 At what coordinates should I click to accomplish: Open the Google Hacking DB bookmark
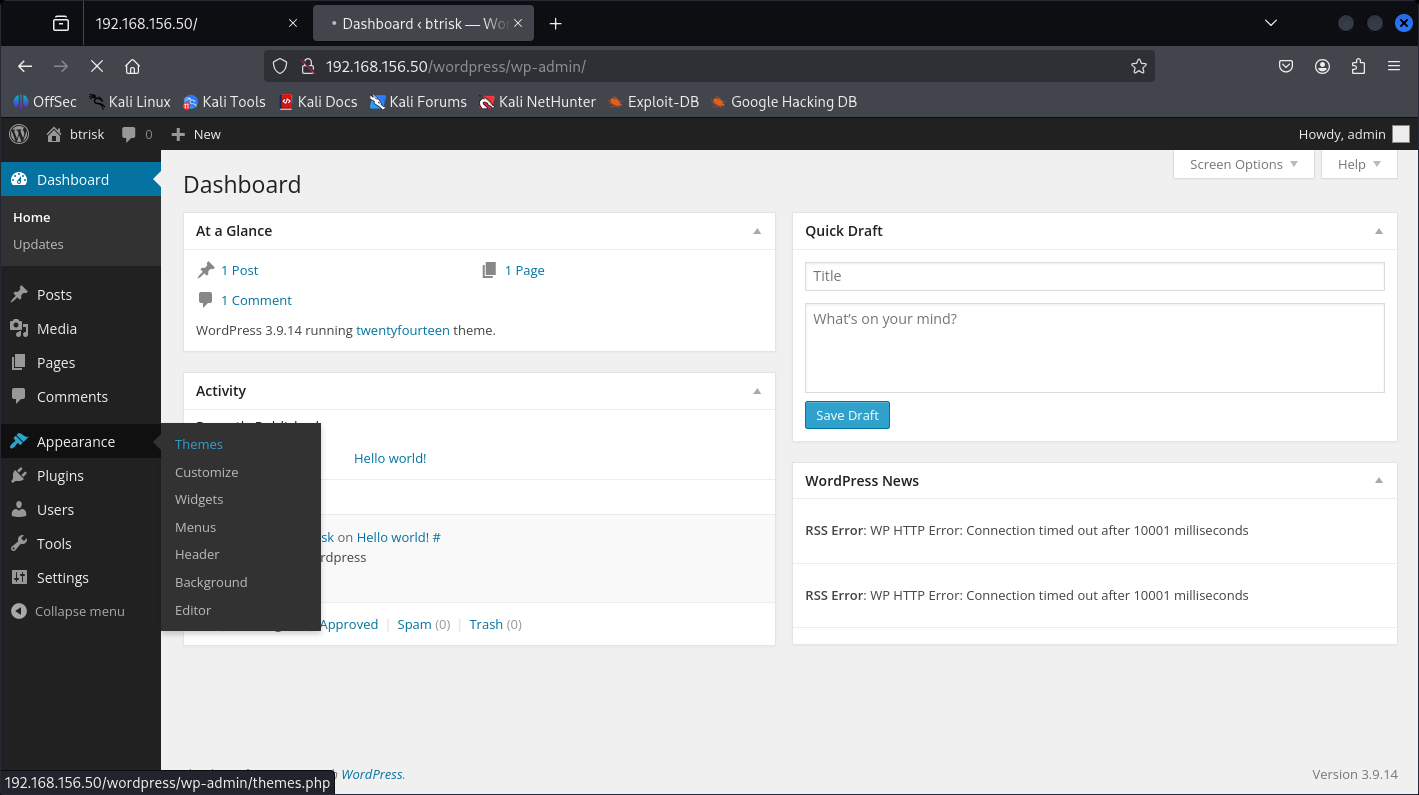(x=784, y=101)
